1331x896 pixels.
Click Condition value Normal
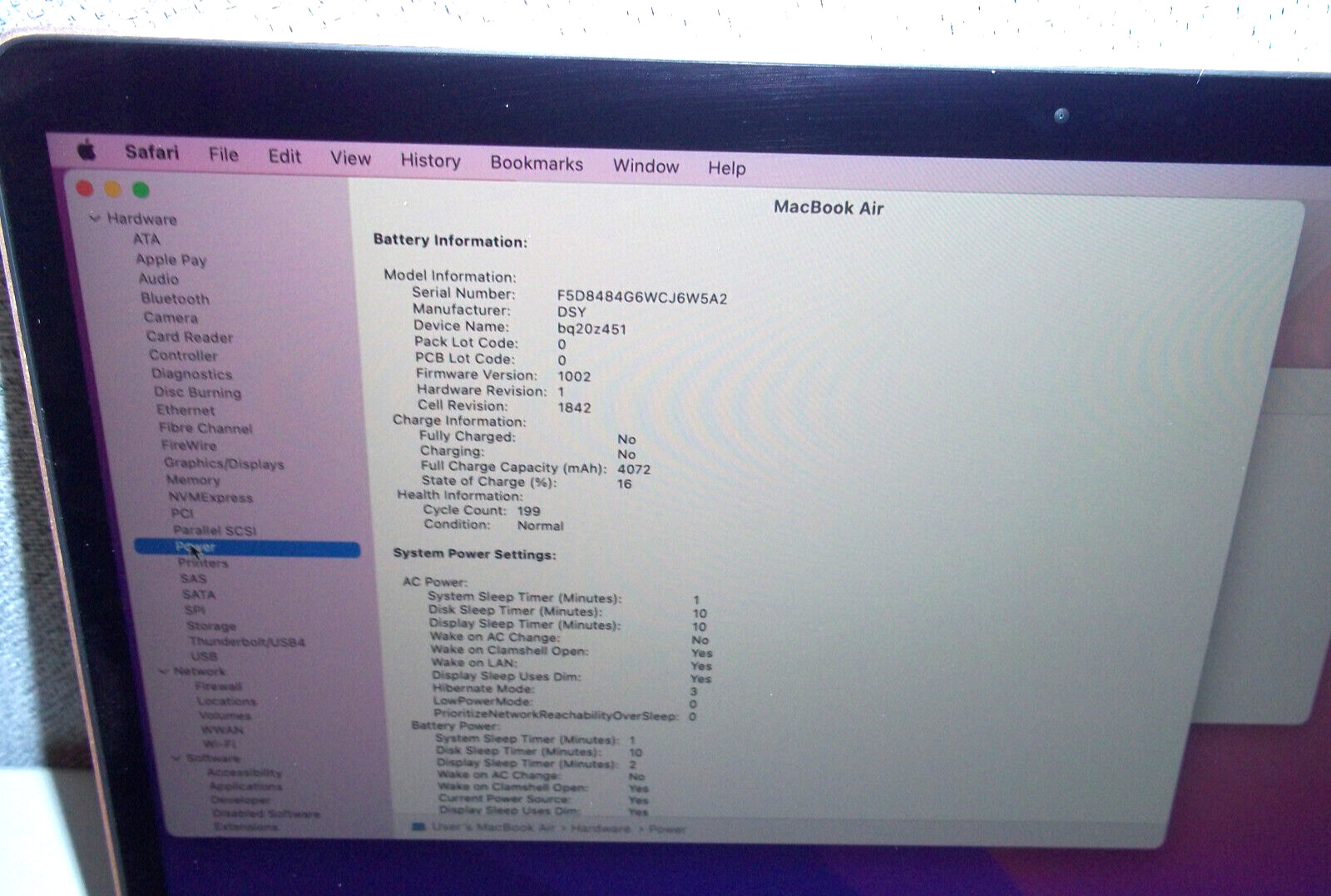click(x=540, y=526)
